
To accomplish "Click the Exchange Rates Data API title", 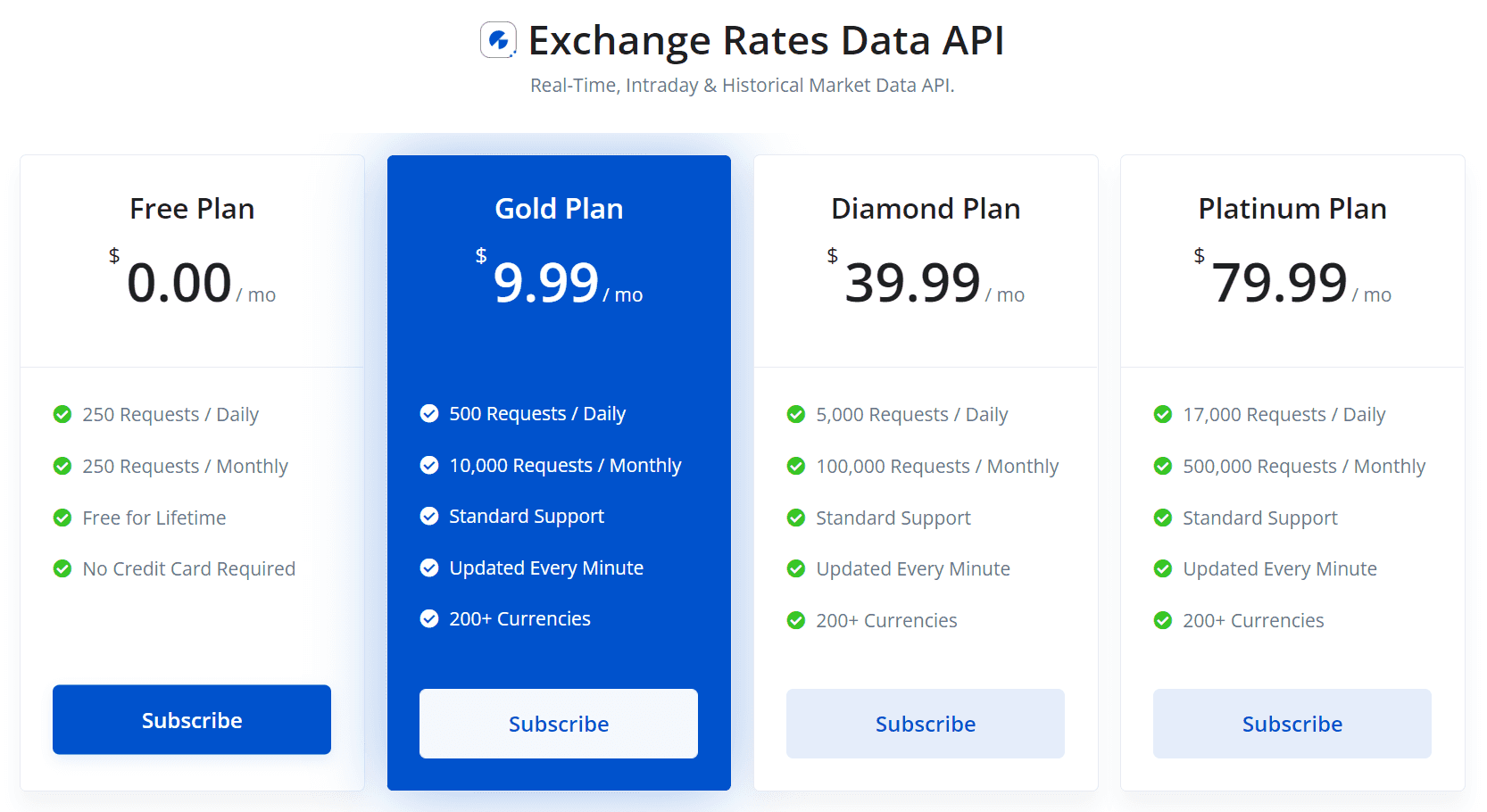I will click(766, 41).
